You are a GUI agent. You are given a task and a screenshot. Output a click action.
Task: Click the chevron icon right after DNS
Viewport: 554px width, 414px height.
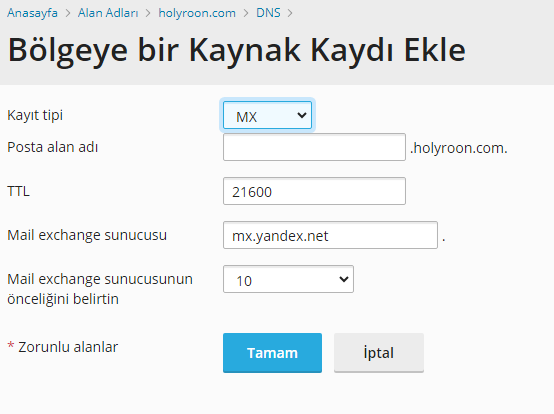[x=290, y=13]
